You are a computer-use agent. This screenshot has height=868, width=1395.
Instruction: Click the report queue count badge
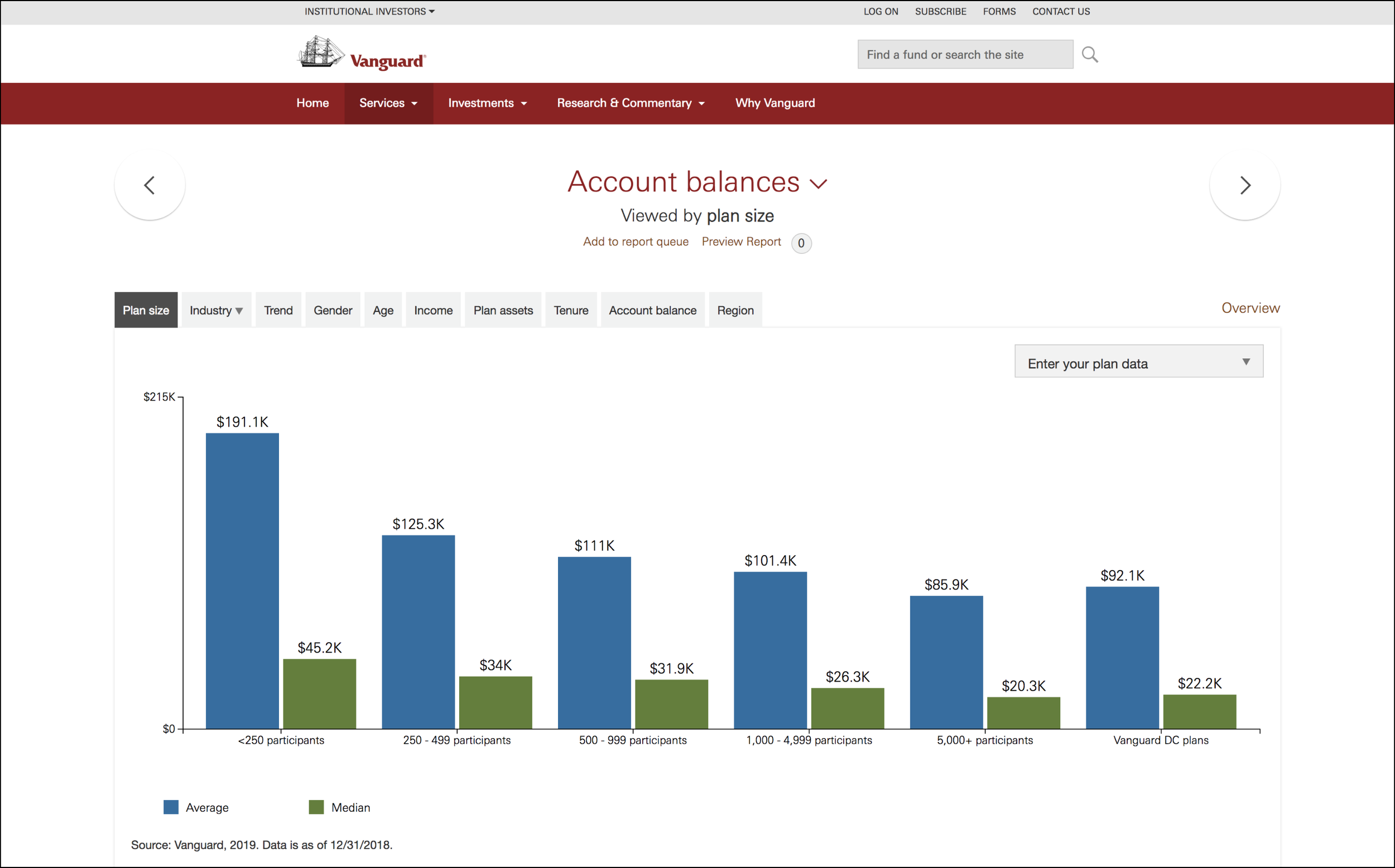pos(801,243)
